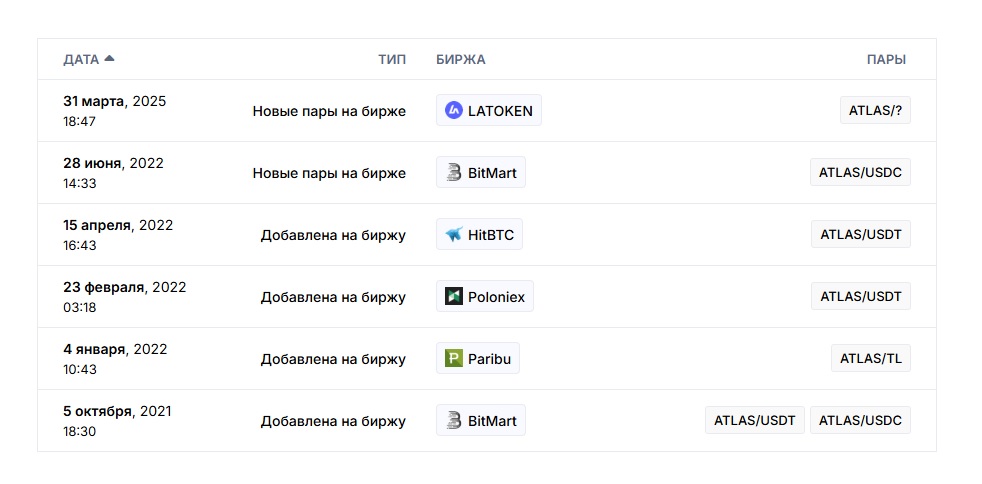Click BitMart logo in June 2022 row
The width and height of the screenshot is (982, 484).
(453, 172)
